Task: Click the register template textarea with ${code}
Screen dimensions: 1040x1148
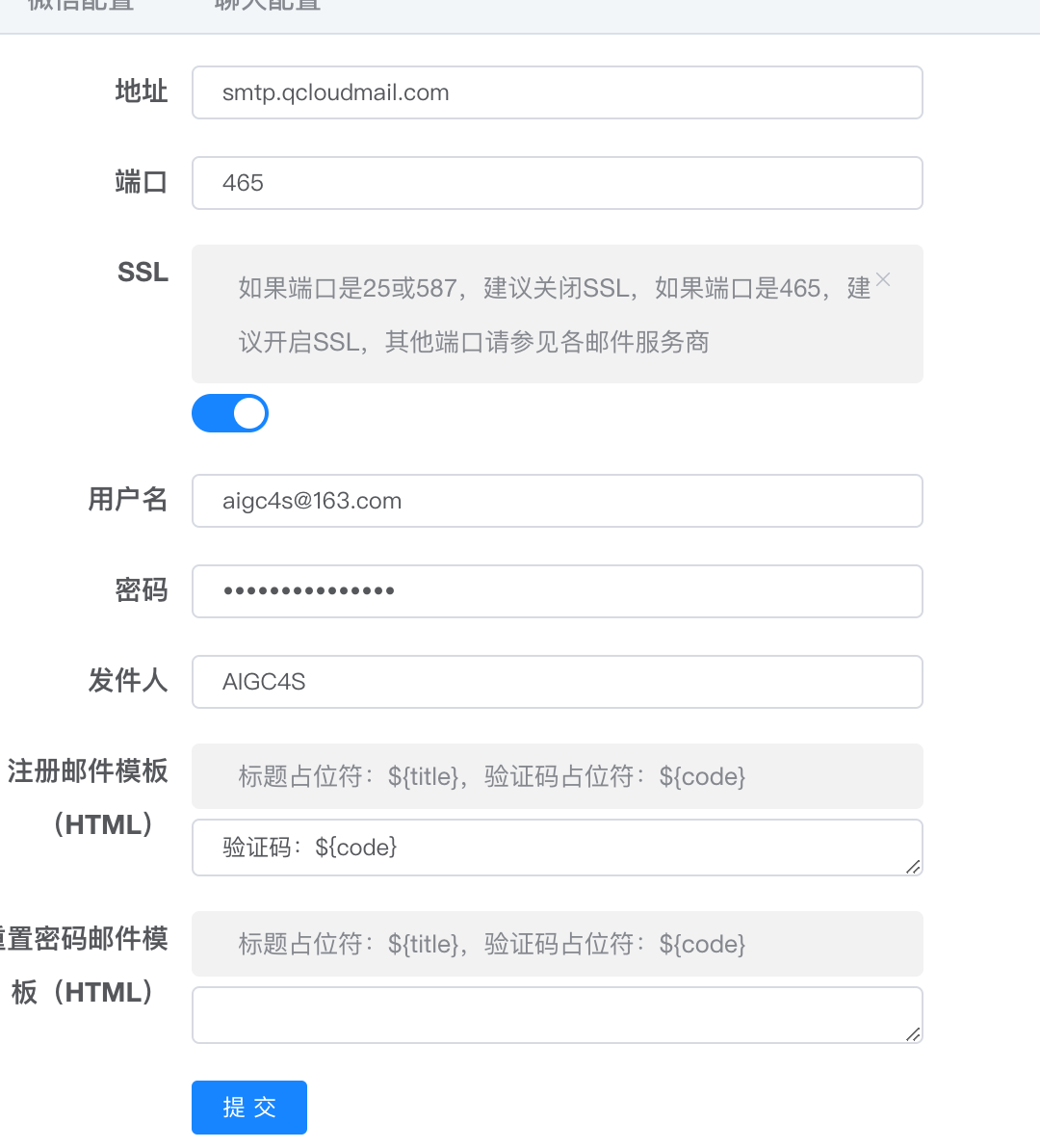Action: (557, 848)
